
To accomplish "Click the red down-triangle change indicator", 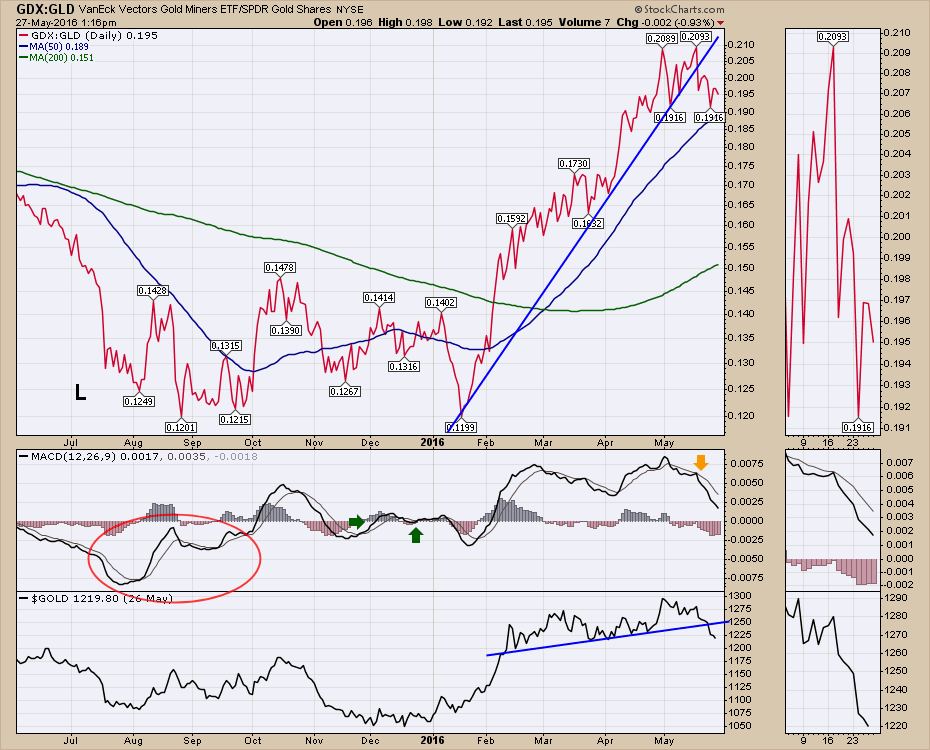I will tap(721, 23).
